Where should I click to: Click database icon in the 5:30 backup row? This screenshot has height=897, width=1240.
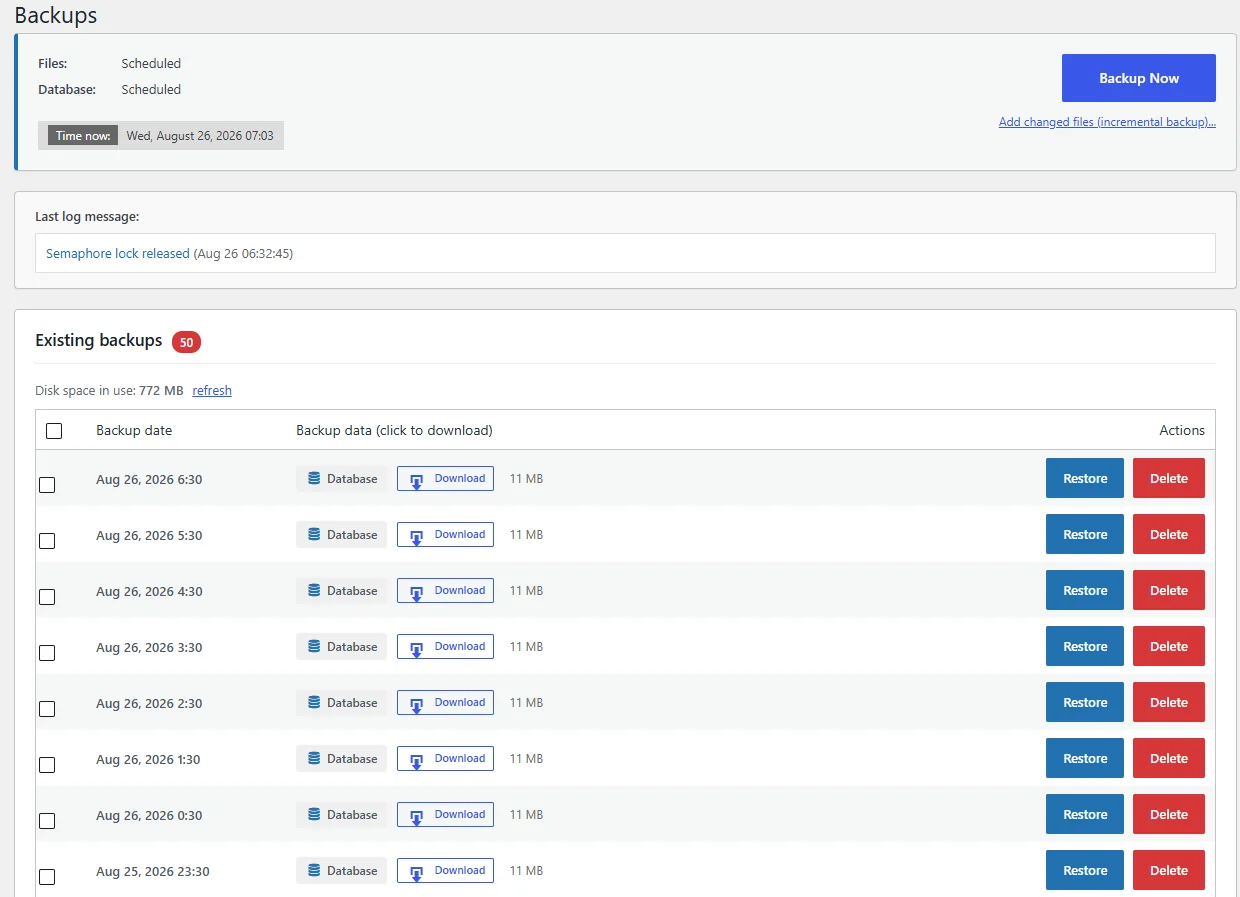point(314,535)
